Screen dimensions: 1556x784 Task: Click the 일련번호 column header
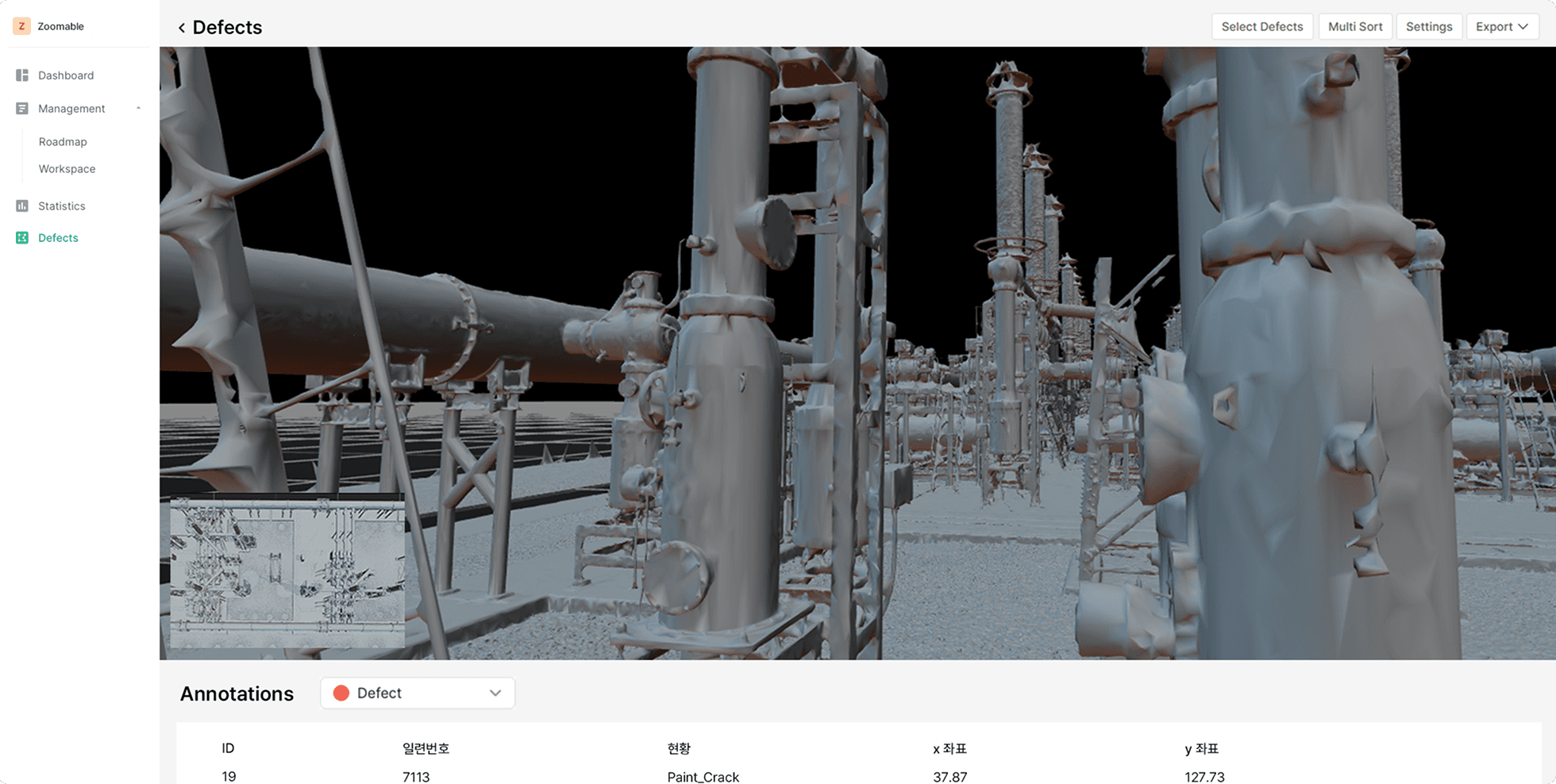(426, 748)
